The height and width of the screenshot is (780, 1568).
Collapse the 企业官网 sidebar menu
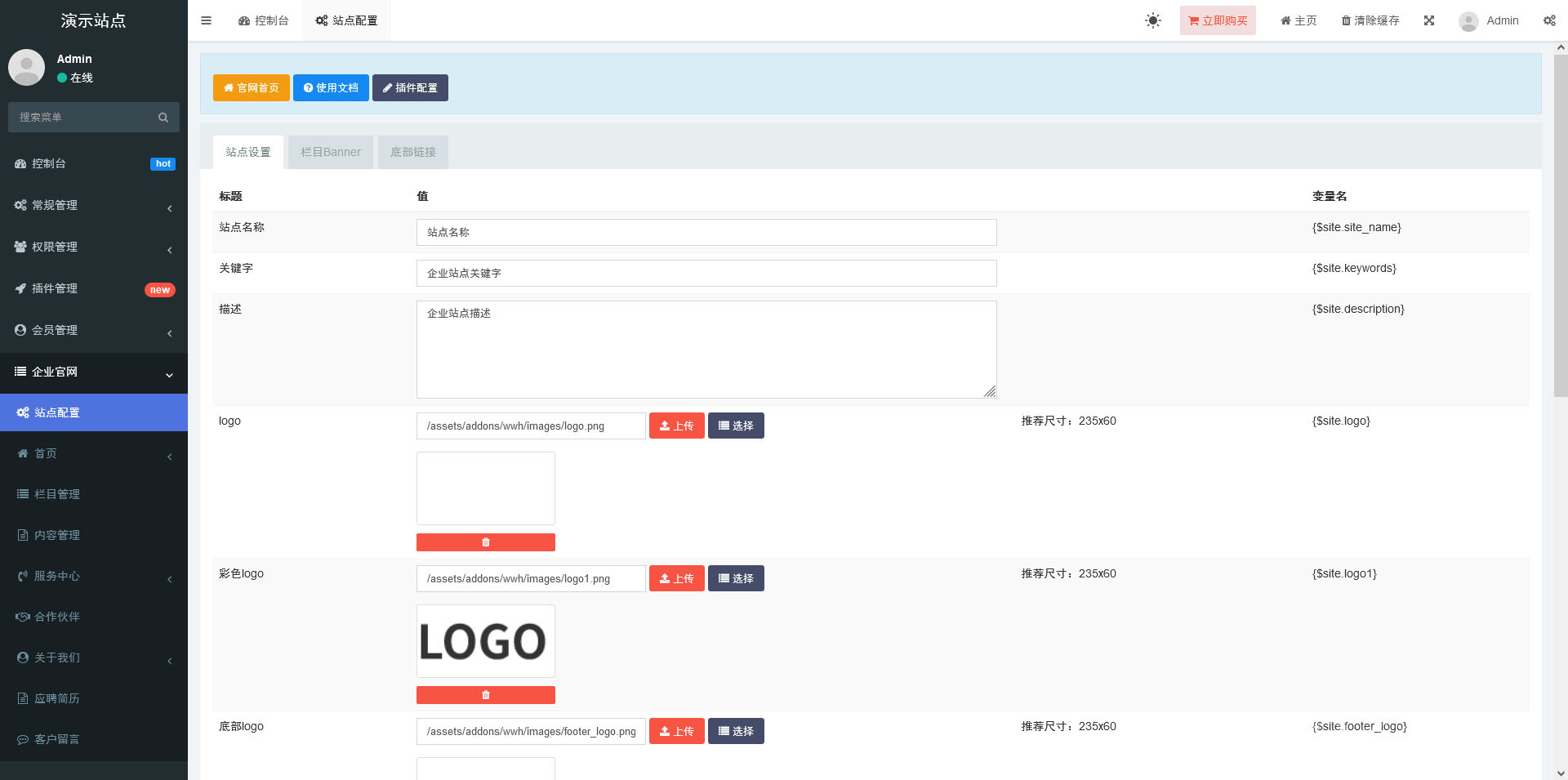tap(94, 372)
